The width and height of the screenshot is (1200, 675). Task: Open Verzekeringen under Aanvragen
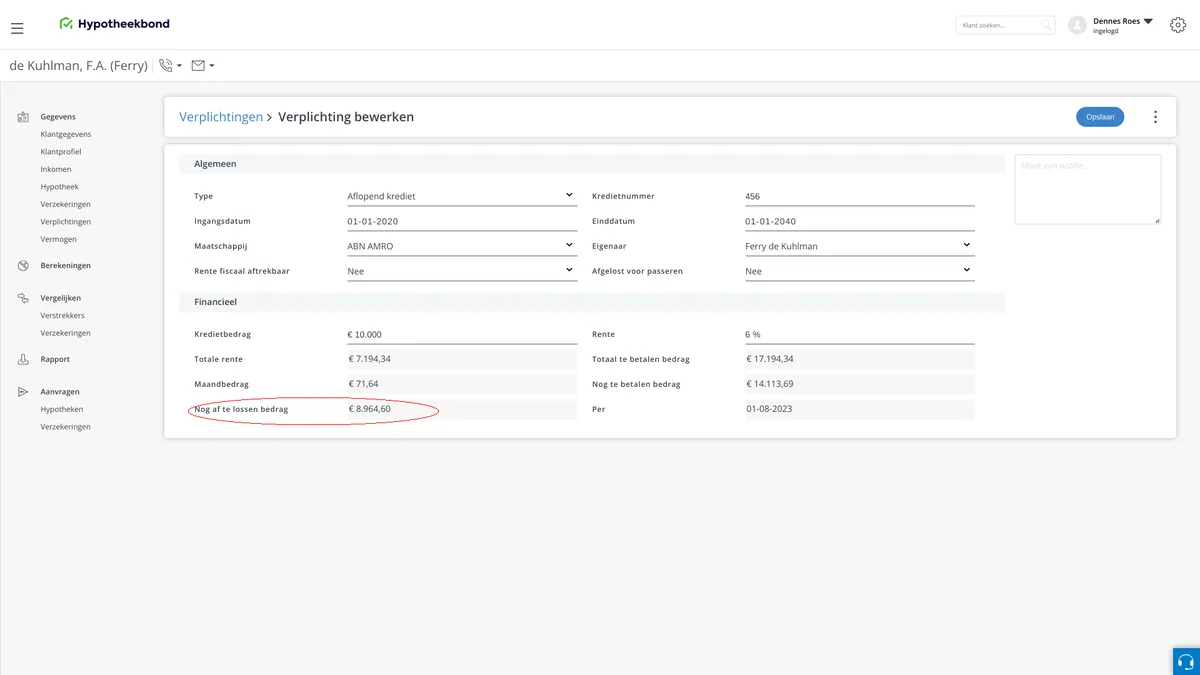tap(66, 427)
